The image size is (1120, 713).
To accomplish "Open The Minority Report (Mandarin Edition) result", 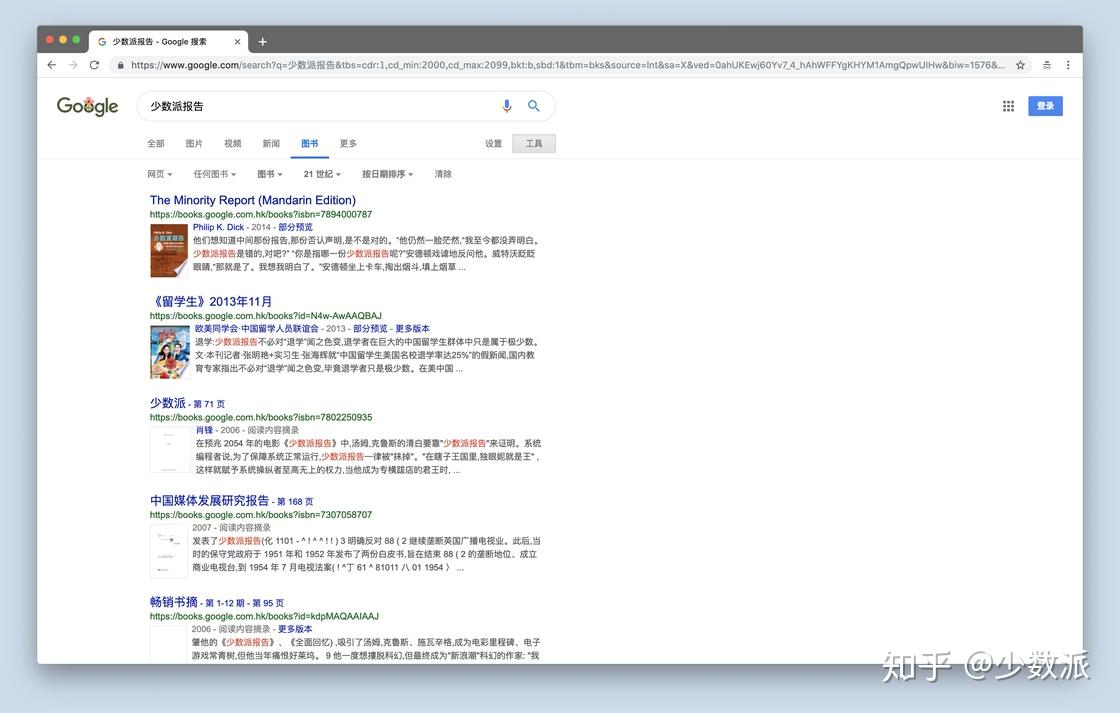I will click(x=253, y=200).
